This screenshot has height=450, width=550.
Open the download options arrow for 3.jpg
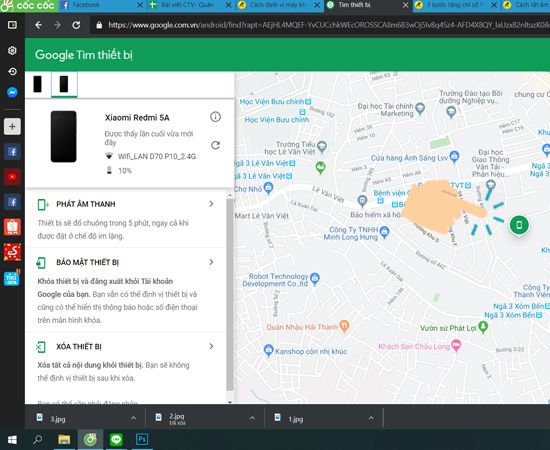(x=133, y=418)
